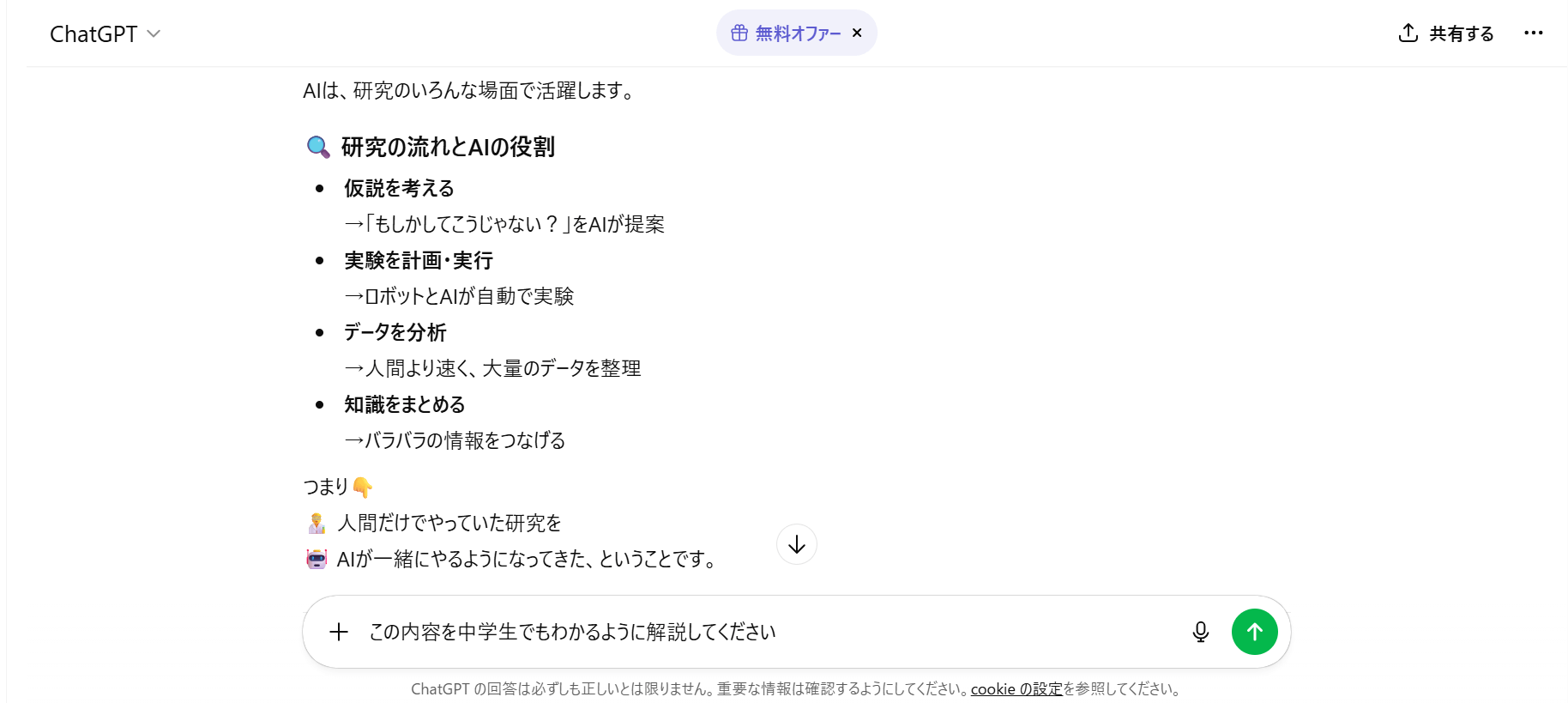Click the share upload arrow icon
Screen dimensions: 1568x703
(x=1408, y=33)
